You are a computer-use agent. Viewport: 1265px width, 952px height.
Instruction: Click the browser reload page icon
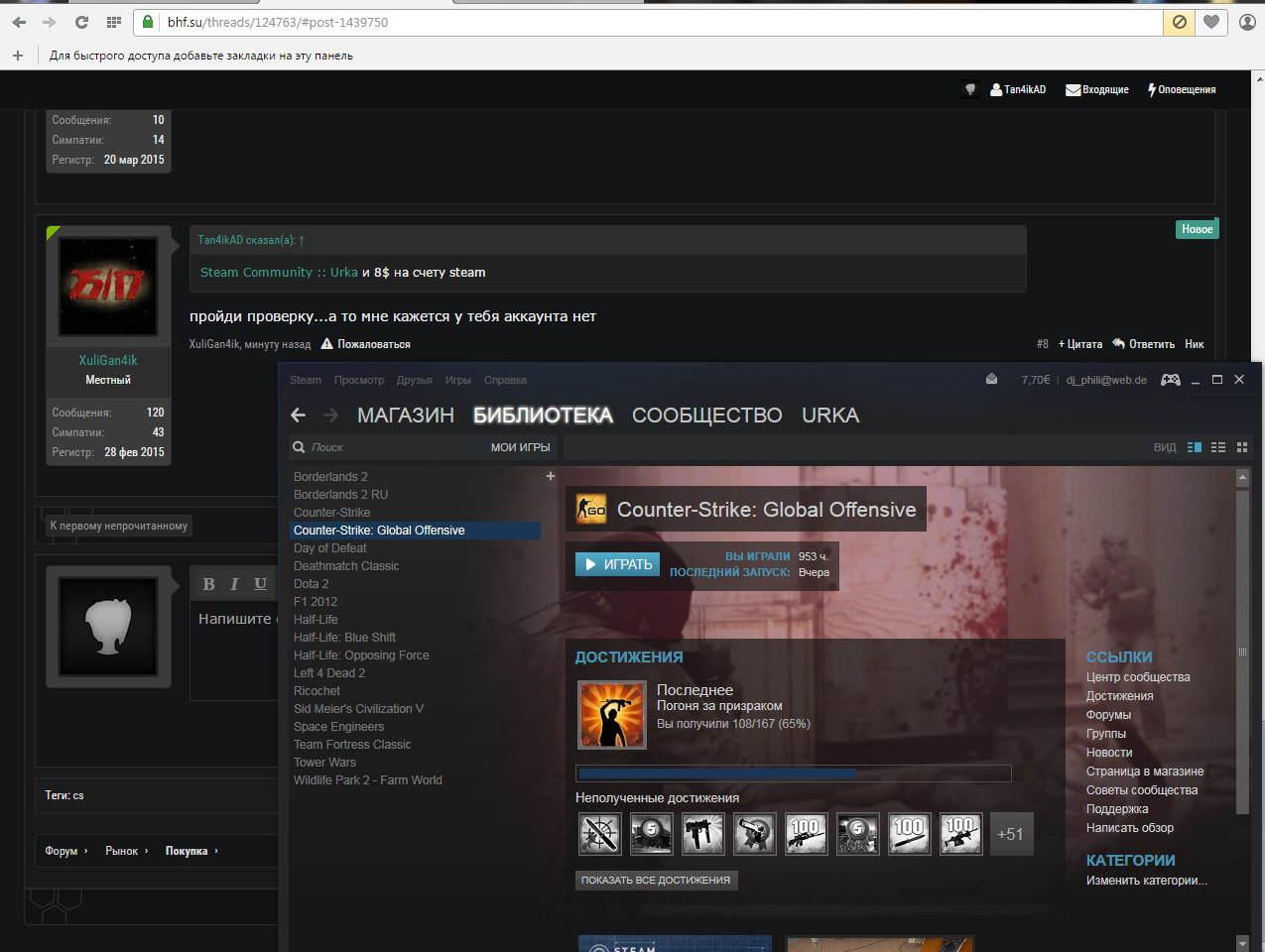81,22
